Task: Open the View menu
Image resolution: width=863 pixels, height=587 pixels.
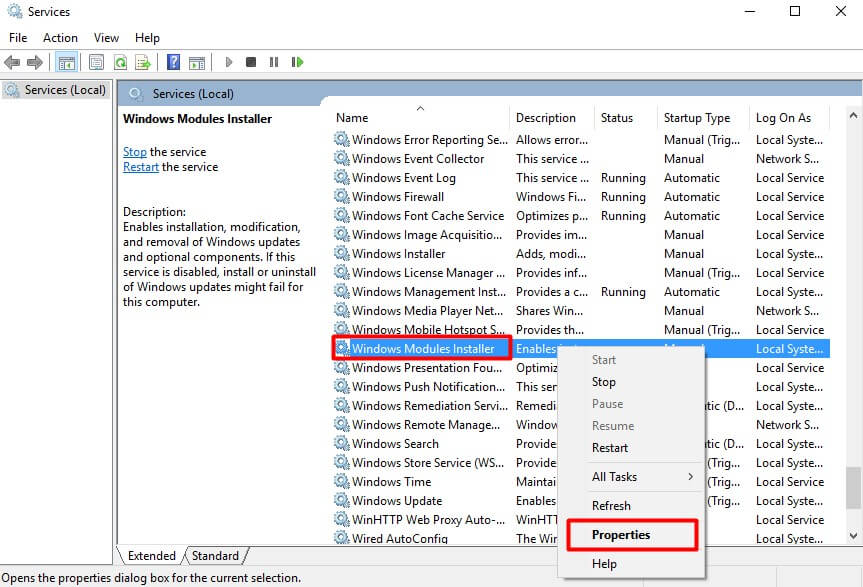Action: click(106, 37)
